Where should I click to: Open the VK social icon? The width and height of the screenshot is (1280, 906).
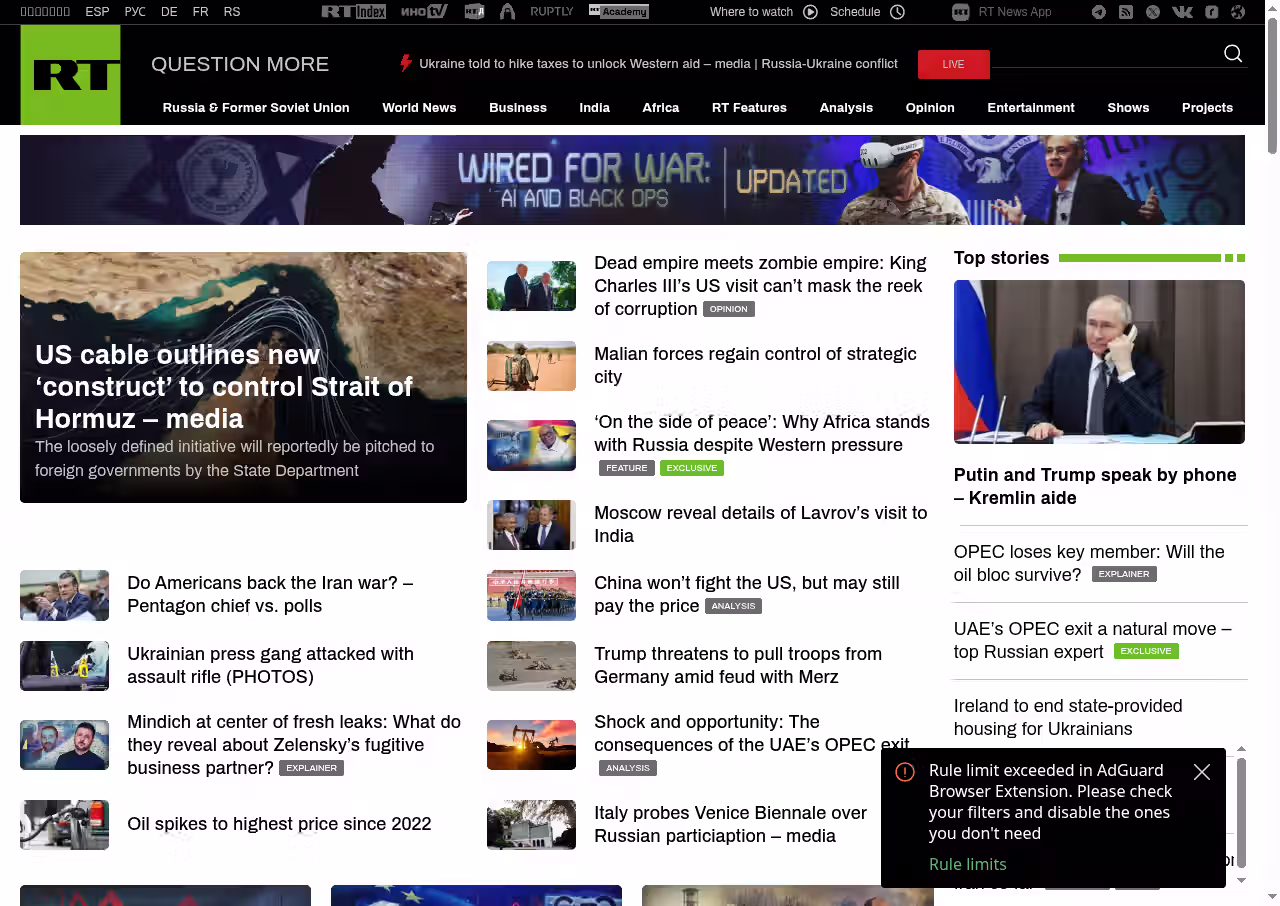pyautogui.click(x=1182, y=12)
